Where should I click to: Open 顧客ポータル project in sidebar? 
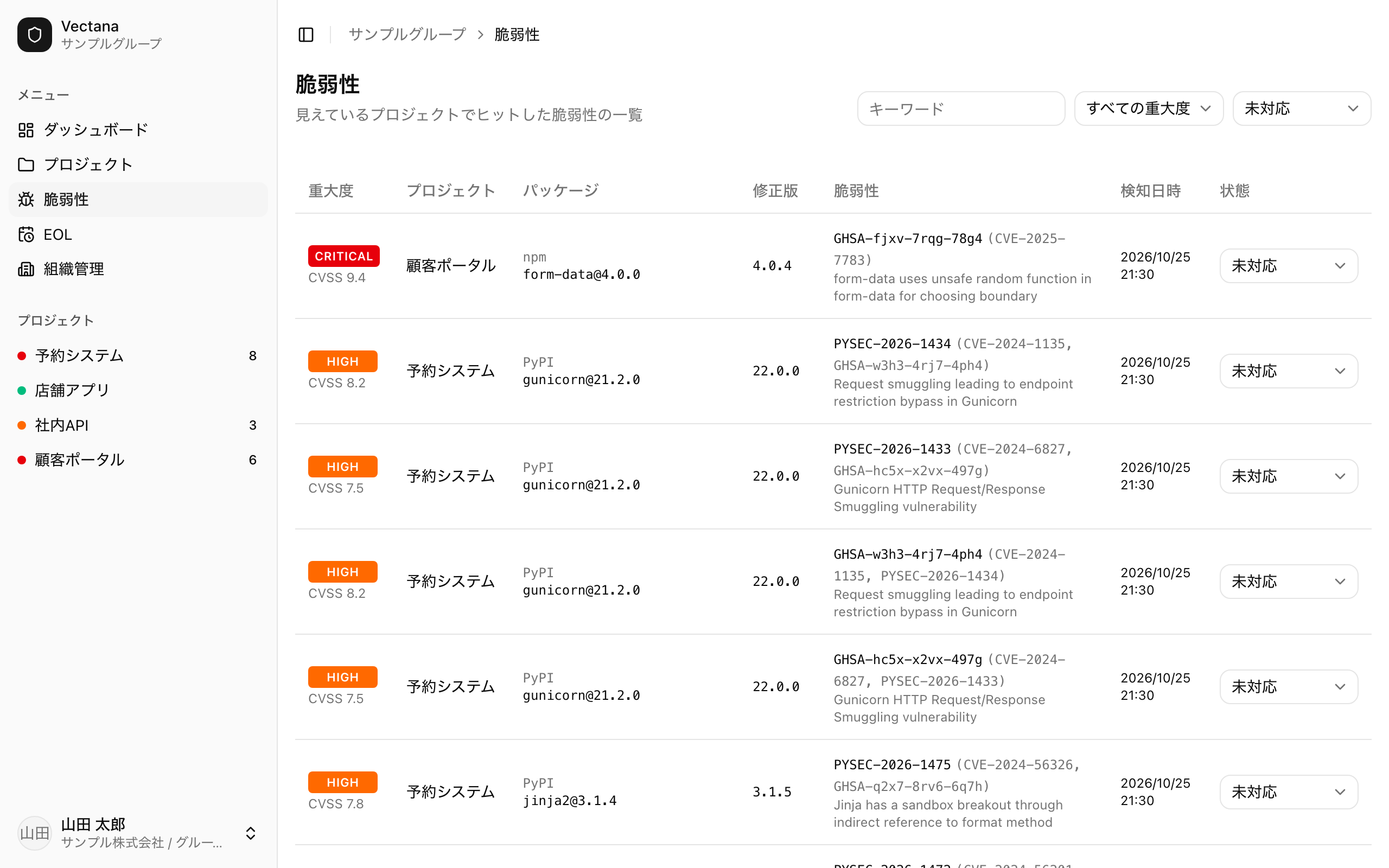pos(138,460)
